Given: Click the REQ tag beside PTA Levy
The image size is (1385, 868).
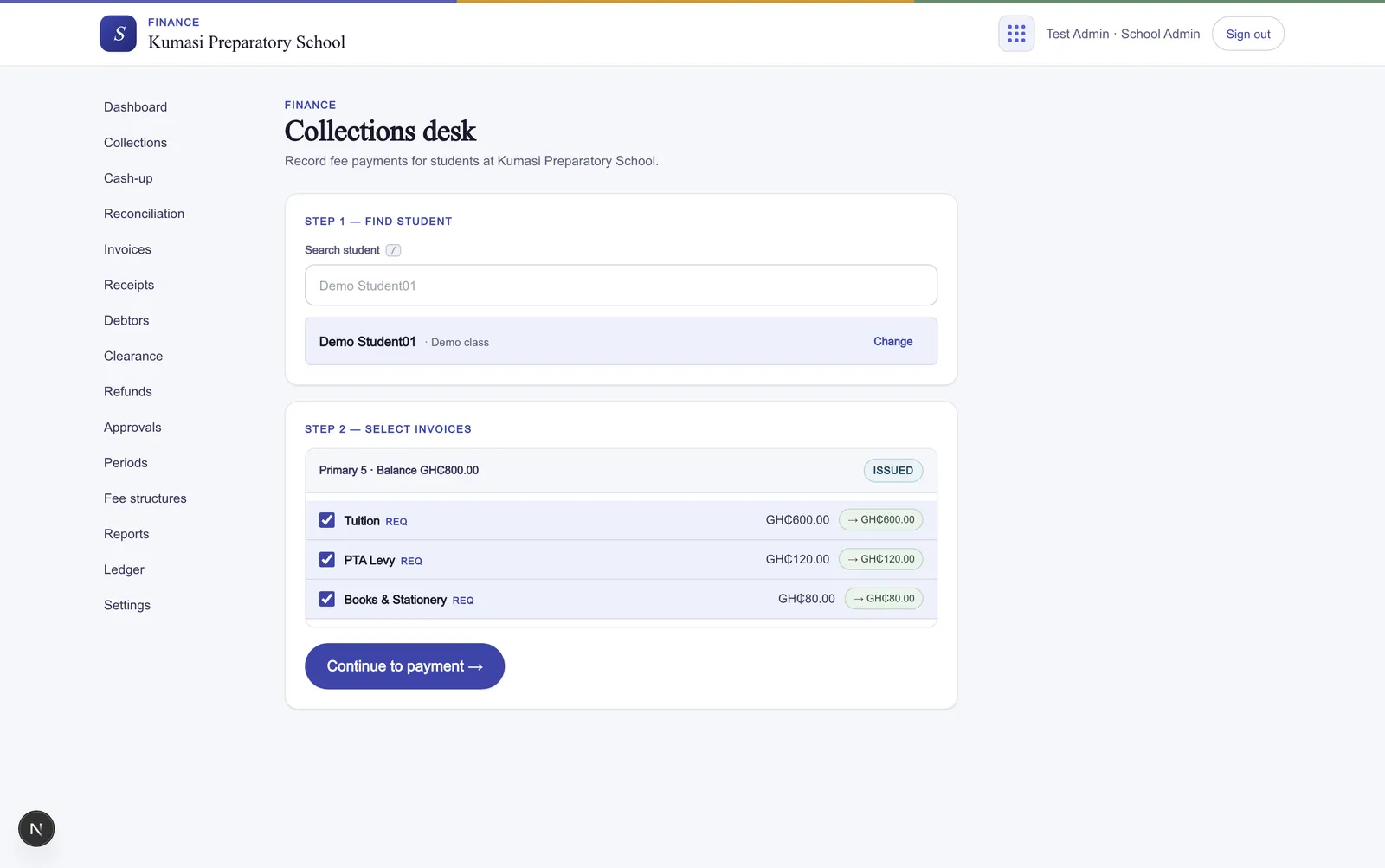Looking at the screenshot, I should [x=411, y=562].
